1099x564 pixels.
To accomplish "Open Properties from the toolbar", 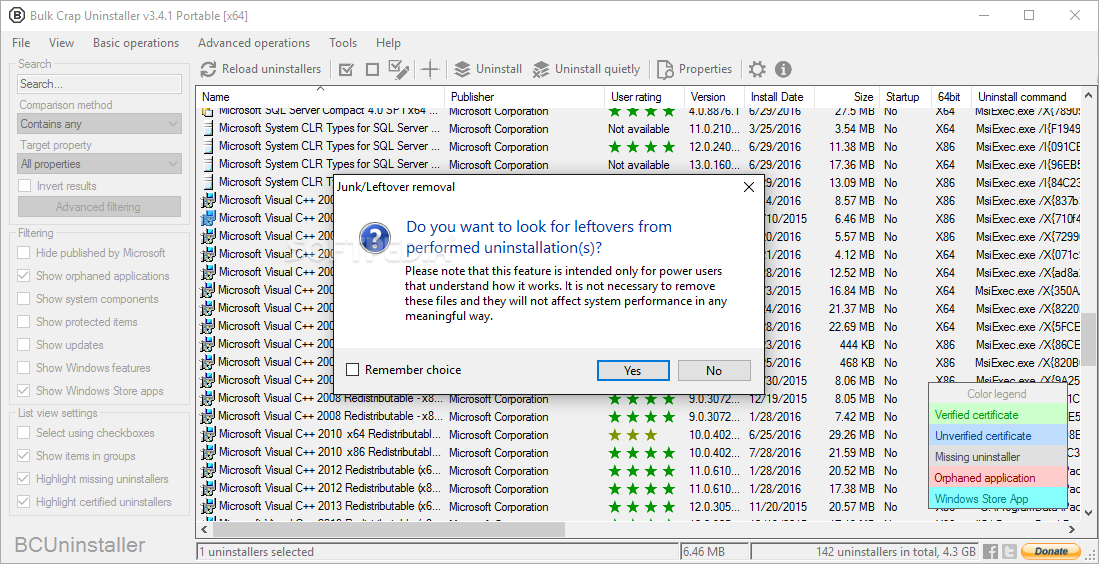I will pos(695,69).
